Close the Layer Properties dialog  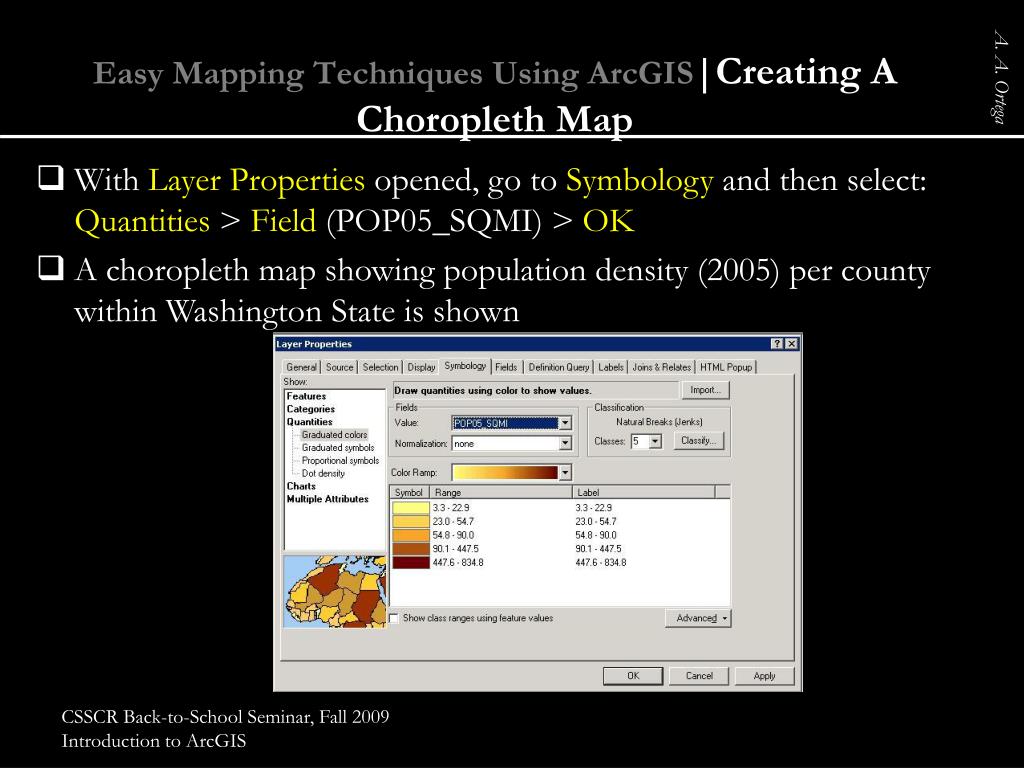click(791, 344)
